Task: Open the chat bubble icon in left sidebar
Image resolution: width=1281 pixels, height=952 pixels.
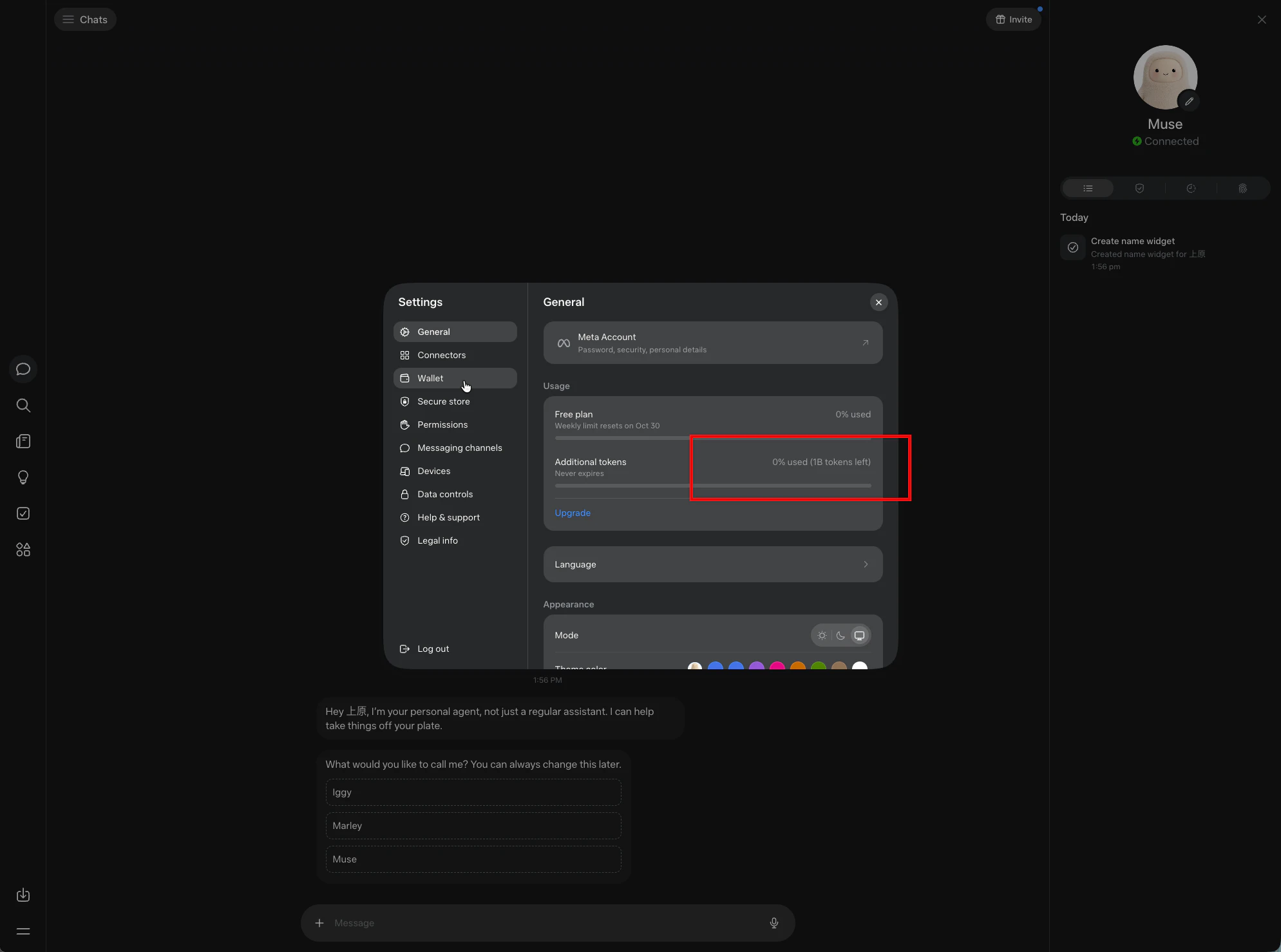Action: tap(23, 369)
